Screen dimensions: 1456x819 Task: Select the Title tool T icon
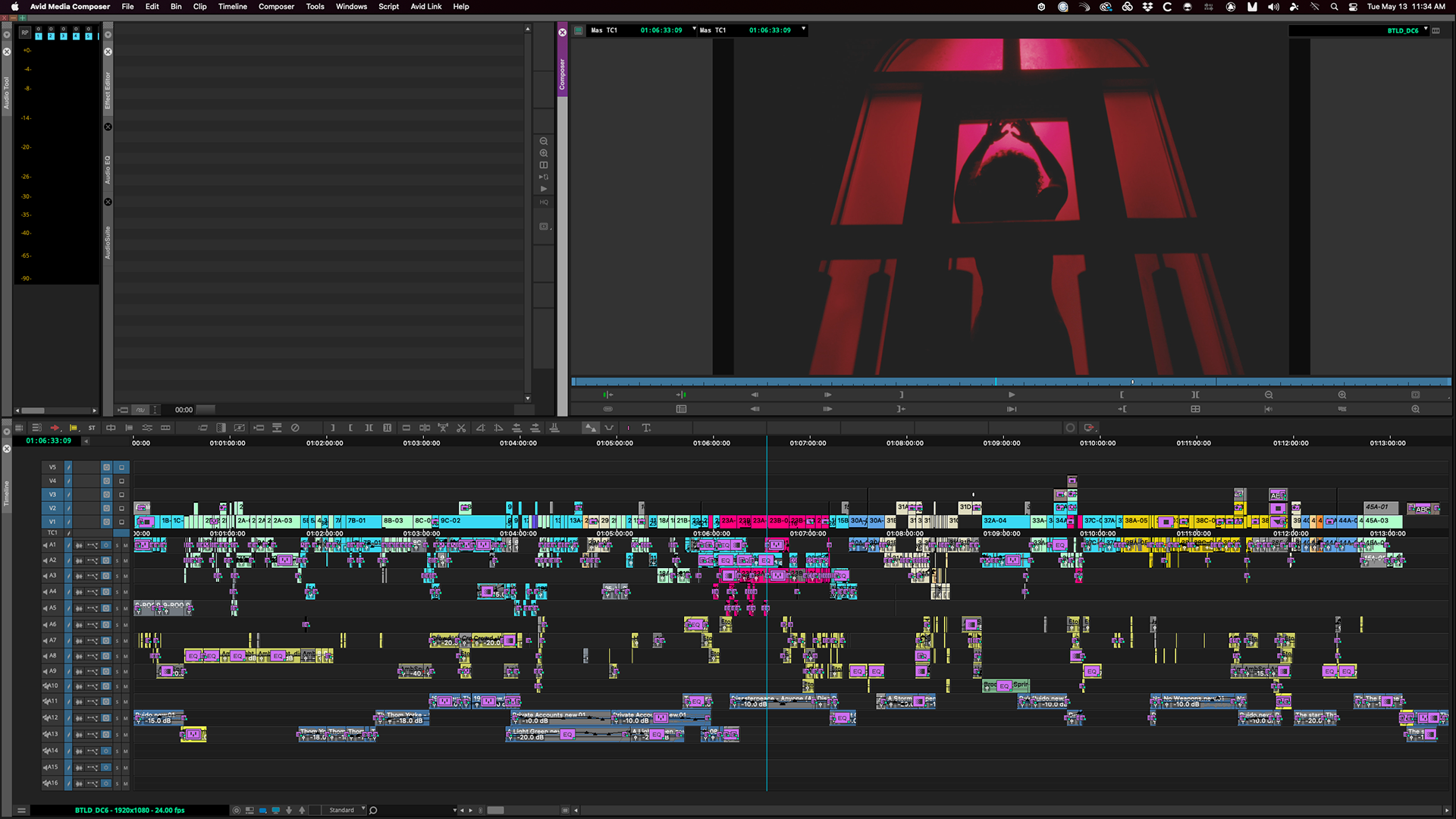(x=646, y=428)
